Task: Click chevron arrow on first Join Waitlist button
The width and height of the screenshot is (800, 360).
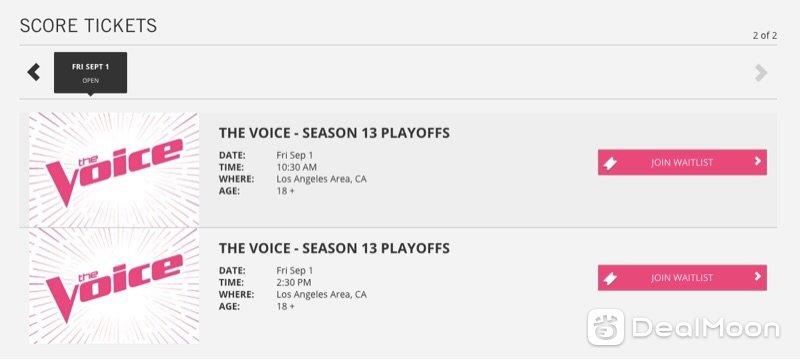Action: [758, 161]
